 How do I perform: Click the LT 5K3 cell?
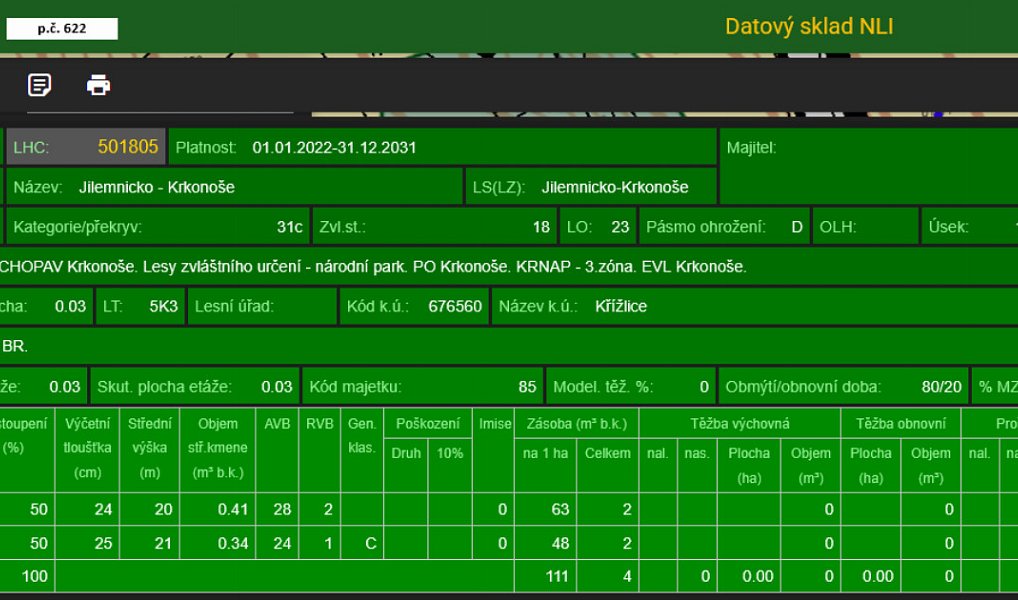141,306
